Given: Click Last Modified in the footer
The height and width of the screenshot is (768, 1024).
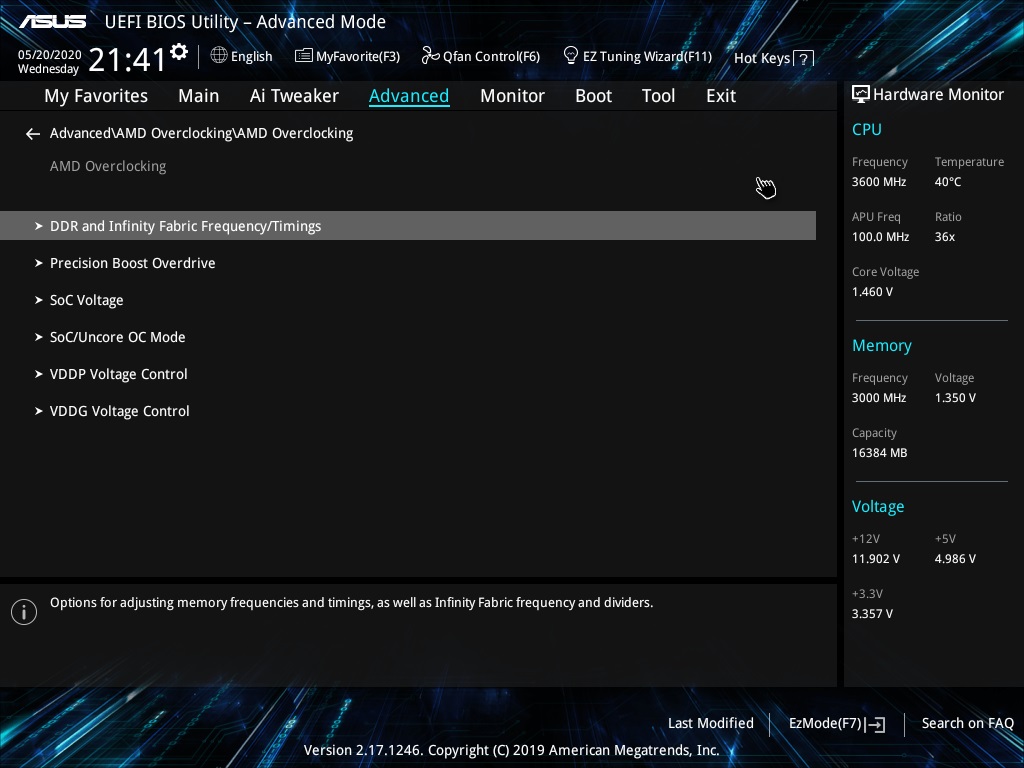Looking at the screenshot, I should pyautogui.click(x=711, y=724).
